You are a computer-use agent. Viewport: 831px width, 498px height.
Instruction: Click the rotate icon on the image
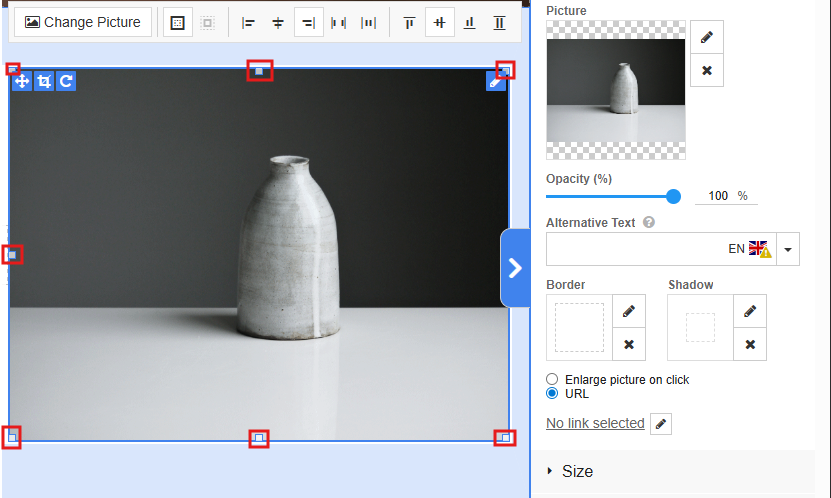click(65, 82)
